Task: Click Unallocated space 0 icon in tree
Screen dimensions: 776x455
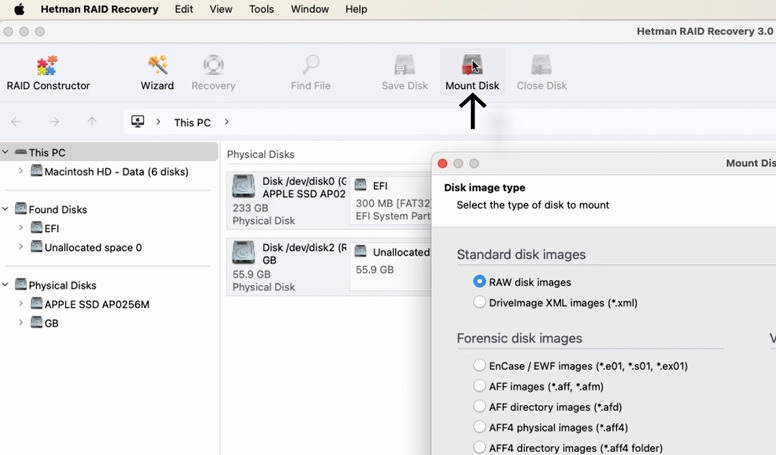Action: click(x=37, y=247)
